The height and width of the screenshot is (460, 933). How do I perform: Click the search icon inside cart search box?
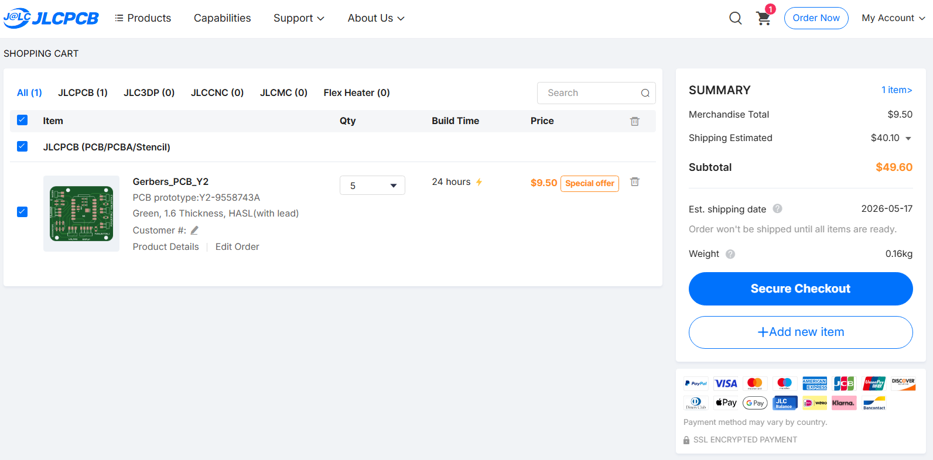tap(645, 93)
